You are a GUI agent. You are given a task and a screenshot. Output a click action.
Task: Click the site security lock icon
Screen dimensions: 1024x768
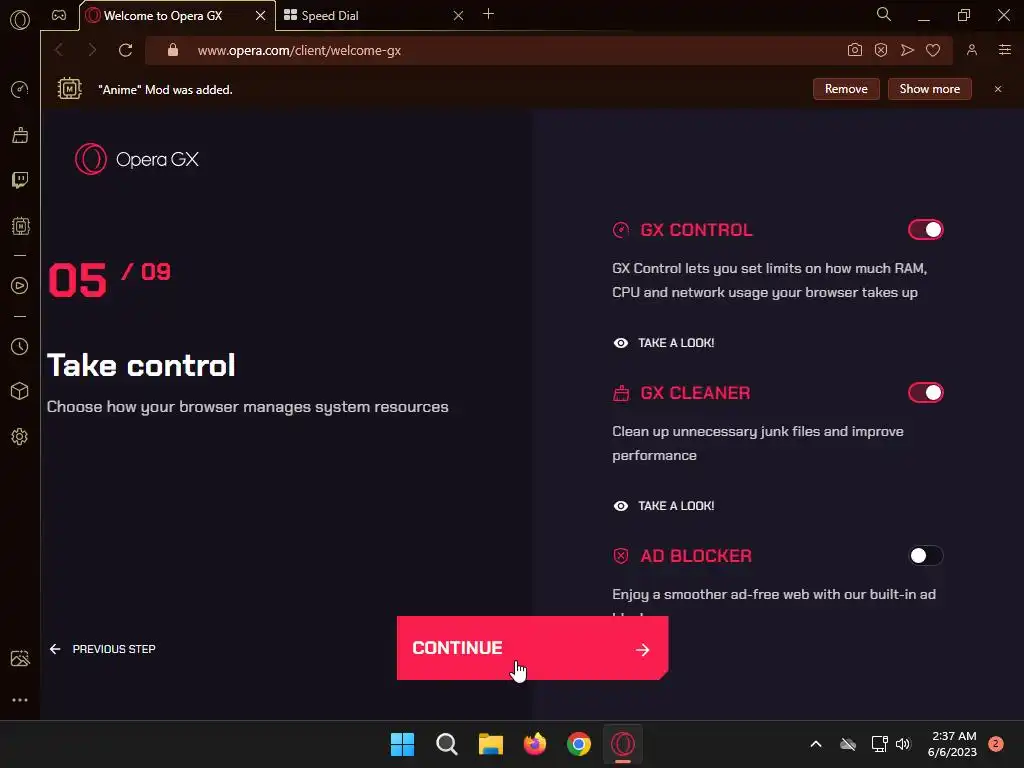point(173,50)
